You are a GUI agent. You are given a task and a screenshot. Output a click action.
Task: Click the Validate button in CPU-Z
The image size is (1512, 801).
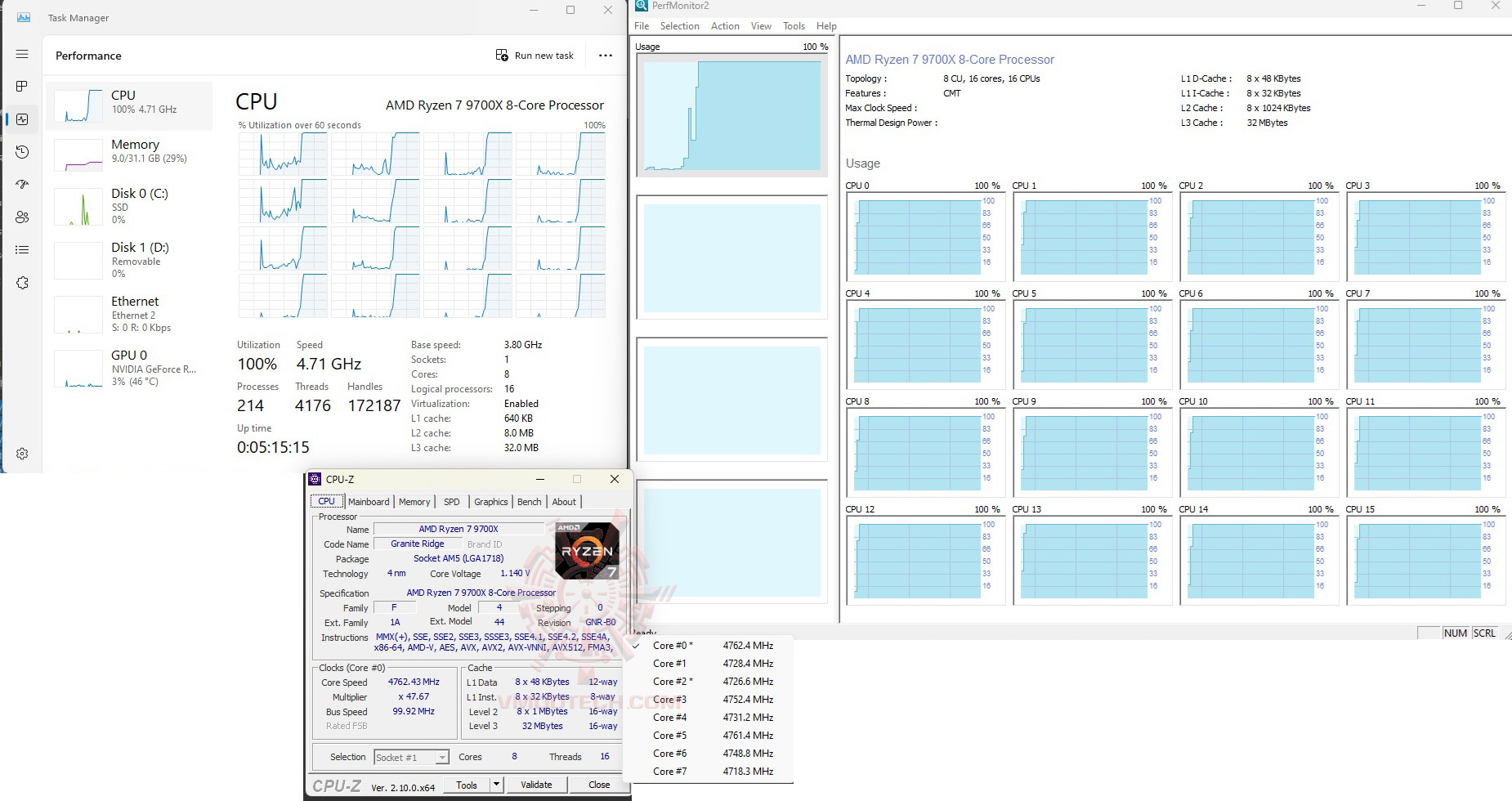coord(536,785)
